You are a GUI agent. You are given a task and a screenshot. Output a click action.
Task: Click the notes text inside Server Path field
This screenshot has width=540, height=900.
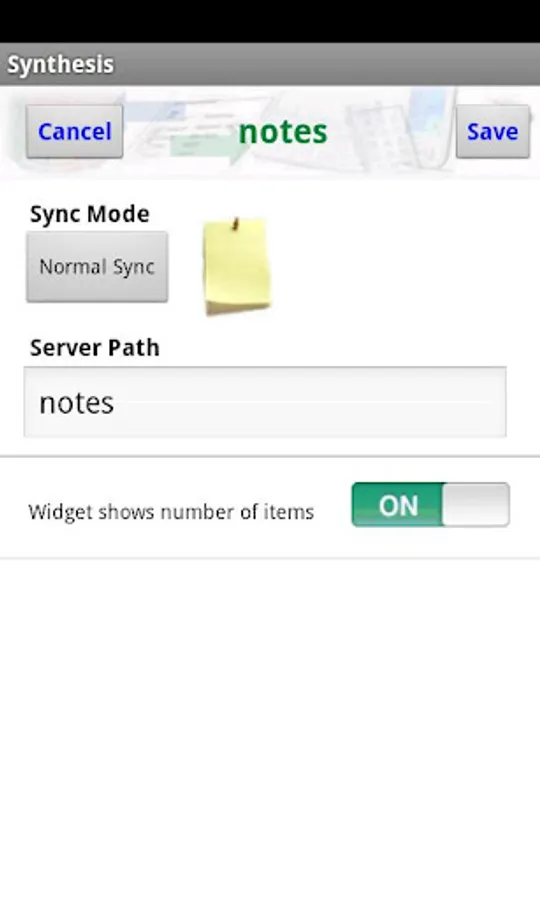point(76,403)
